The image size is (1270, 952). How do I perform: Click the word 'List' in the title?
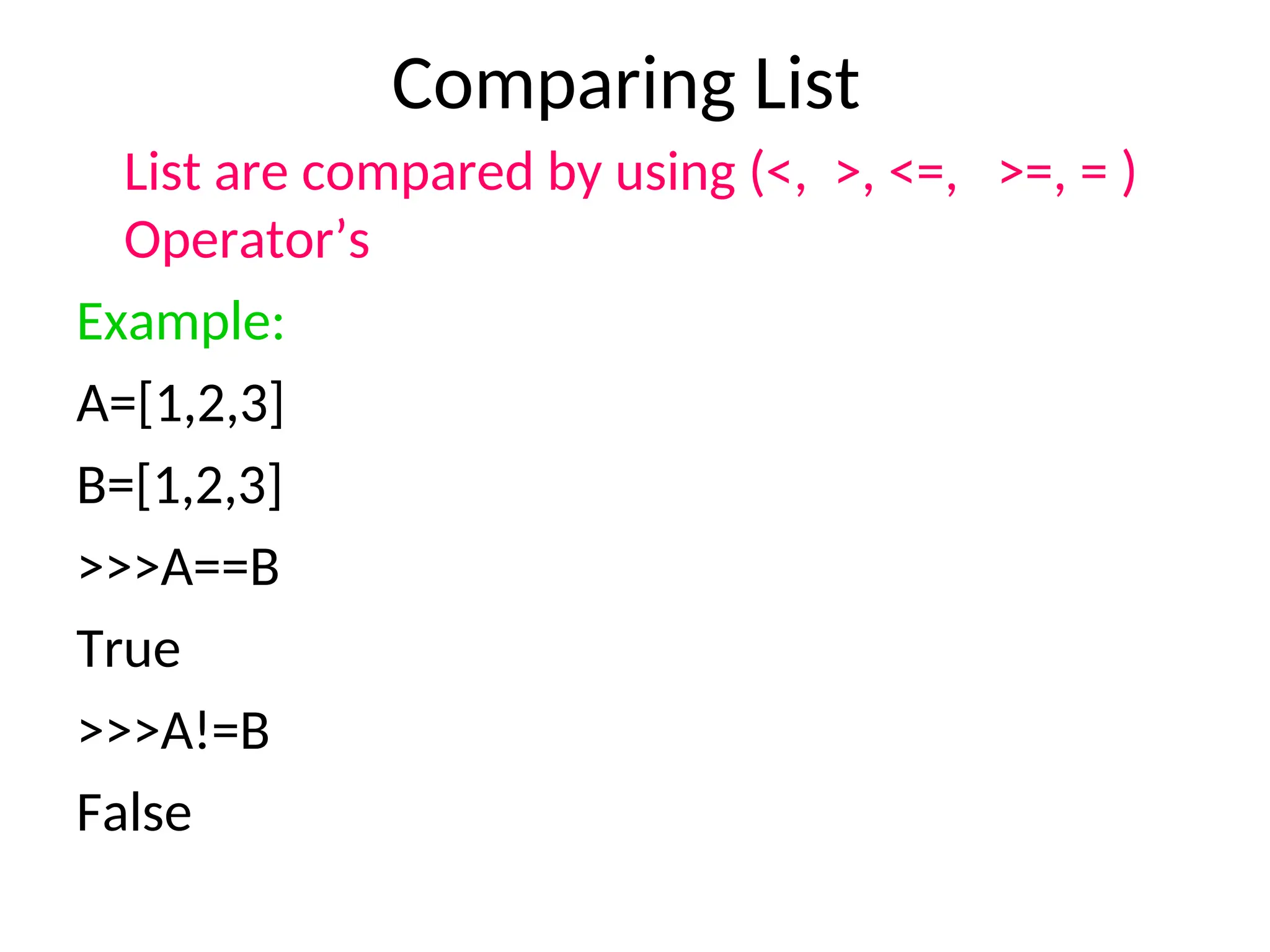point(807,84)
